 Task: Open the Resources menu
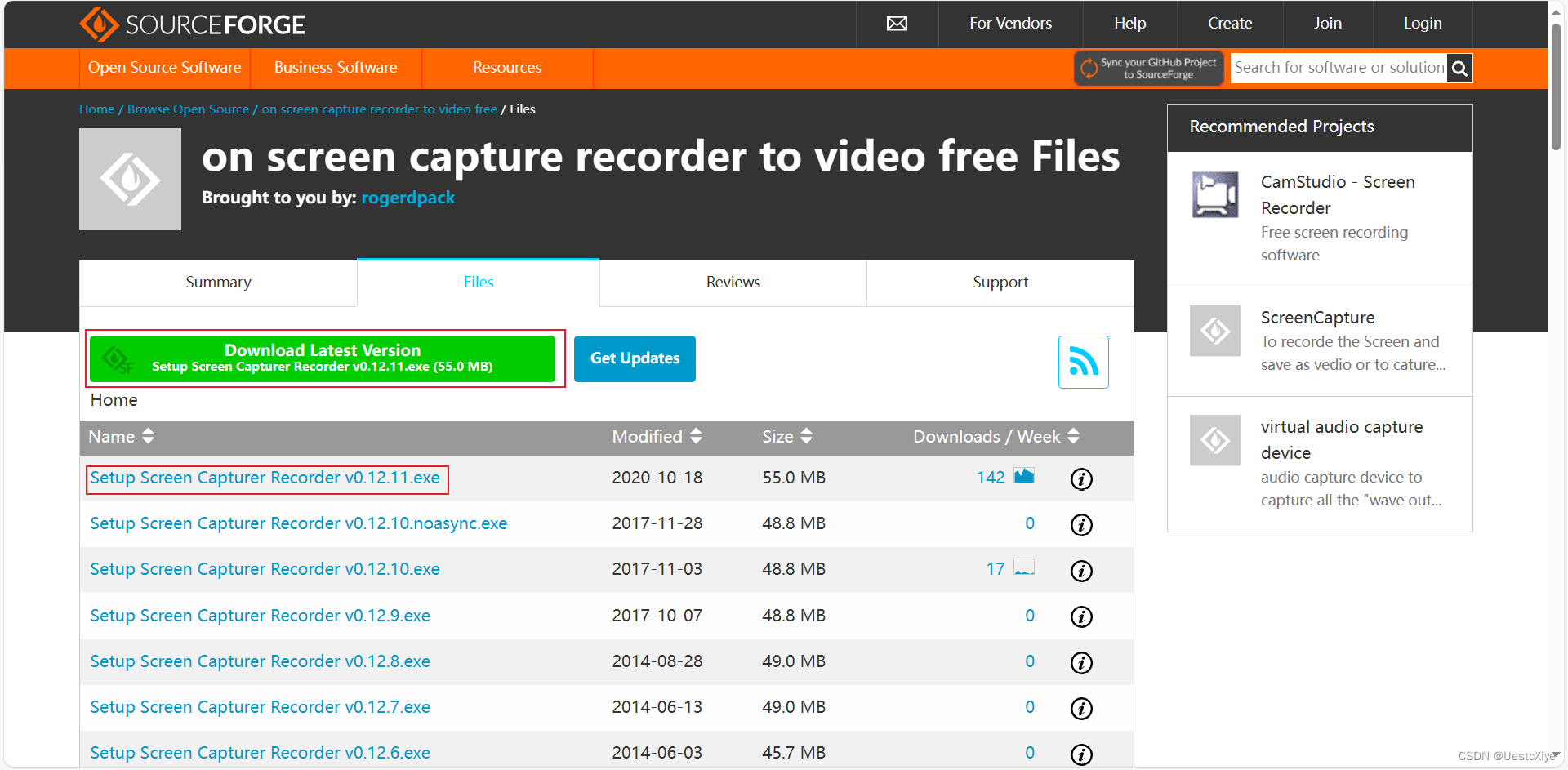[x=507, y=68]
